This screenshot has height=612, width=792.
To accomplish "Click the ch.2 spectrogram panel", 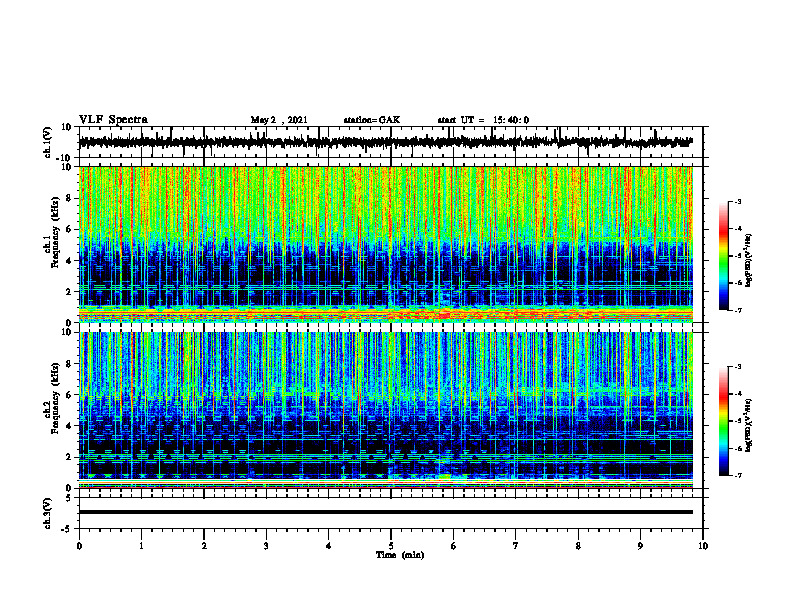I will click(x=386, y=410).
